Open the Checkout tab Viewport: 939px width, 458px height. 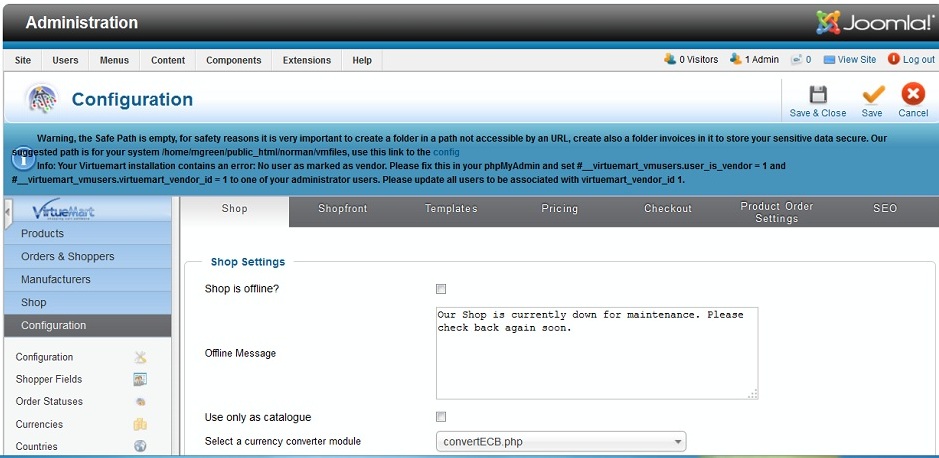668,209
